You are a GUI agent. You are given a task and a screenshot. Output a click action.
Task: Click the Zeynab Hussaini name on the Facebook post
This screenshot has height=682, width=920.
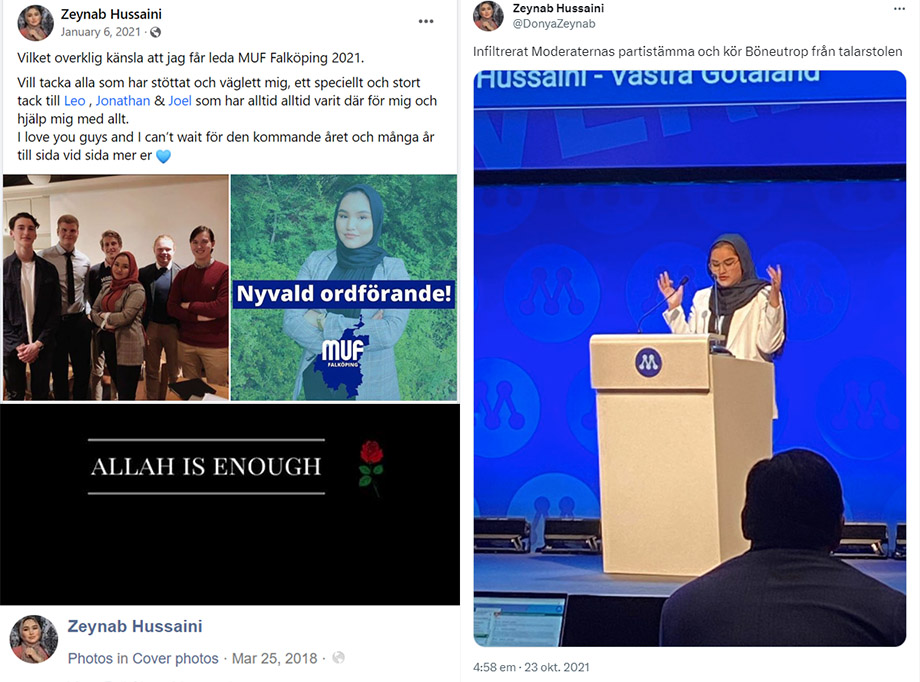111,14
